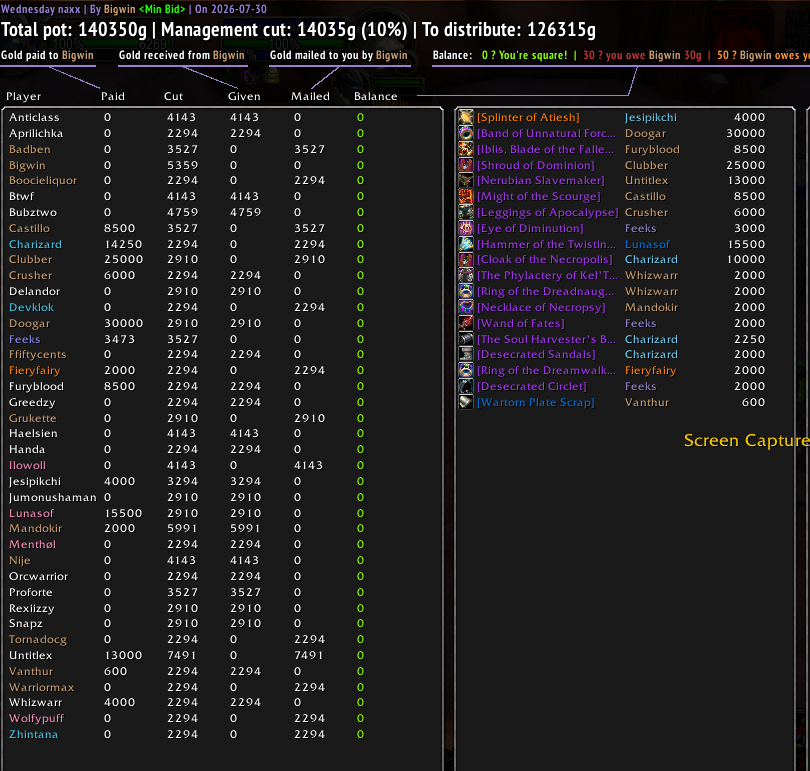Click the Wartorn Plate Scrap icon
Screen dimensions: 810x771
coord(466,402)
